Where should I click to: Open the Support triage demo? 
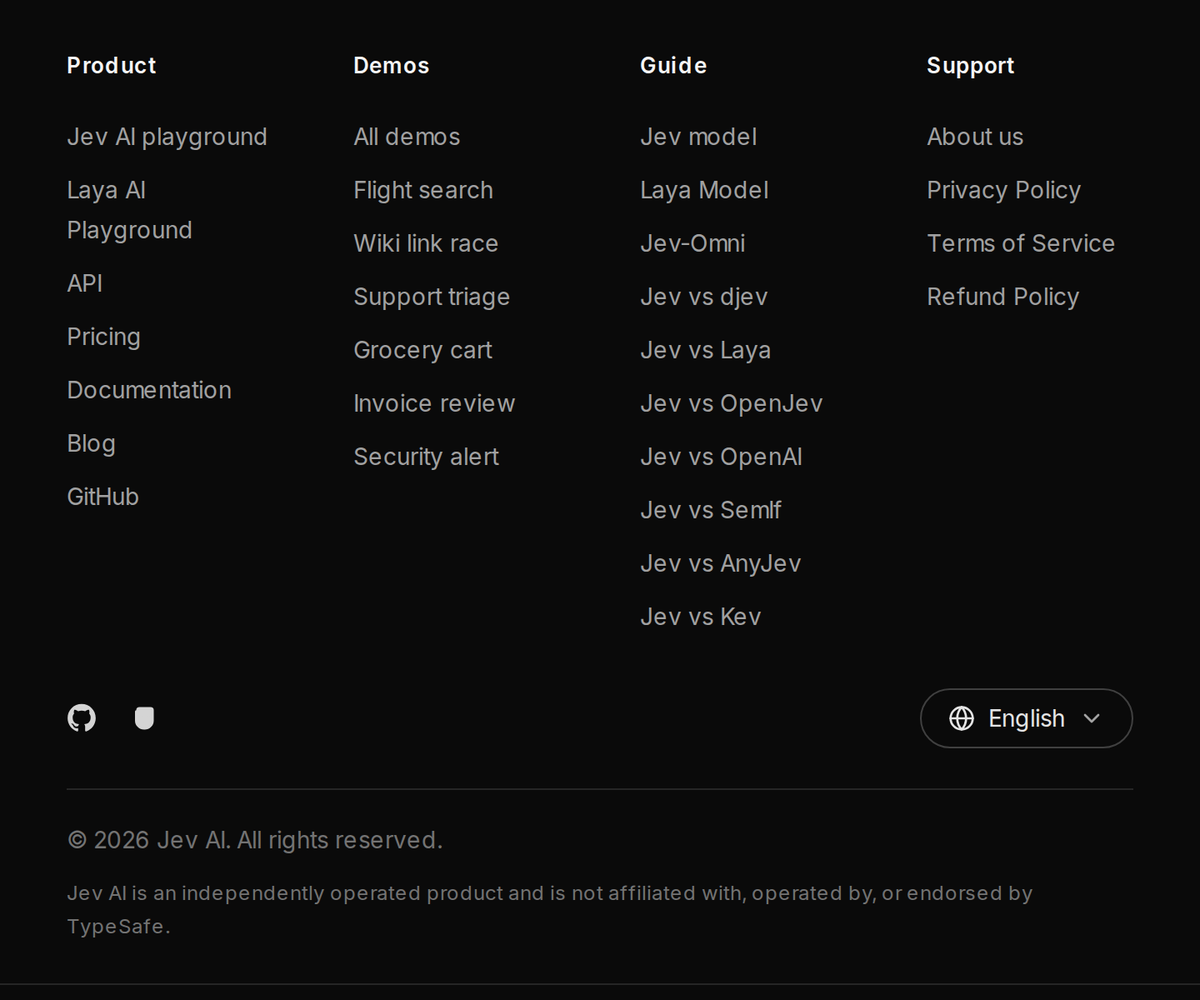tap(432, 297)
